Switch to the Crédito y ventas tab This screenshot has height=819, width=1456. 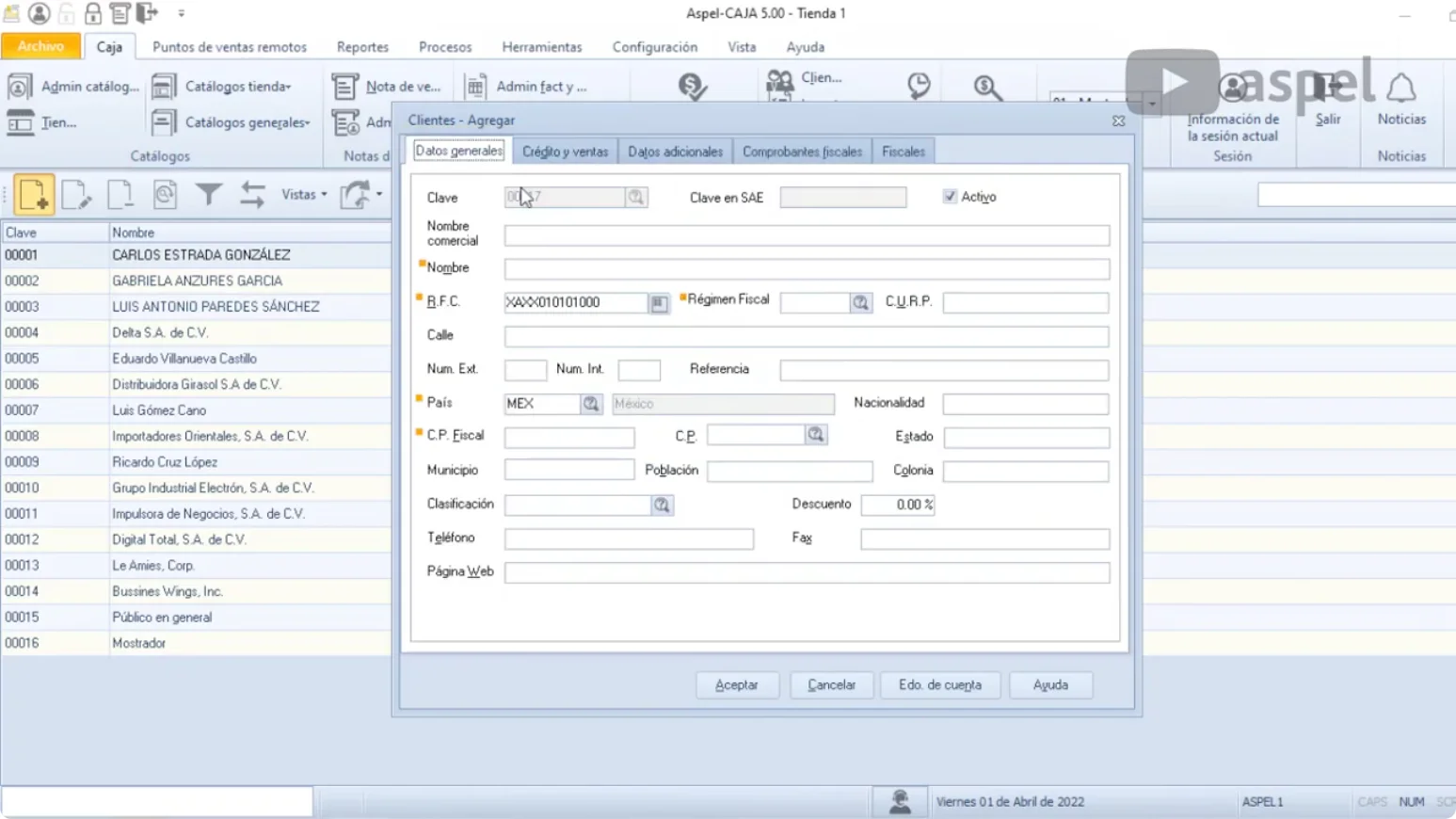565,152
